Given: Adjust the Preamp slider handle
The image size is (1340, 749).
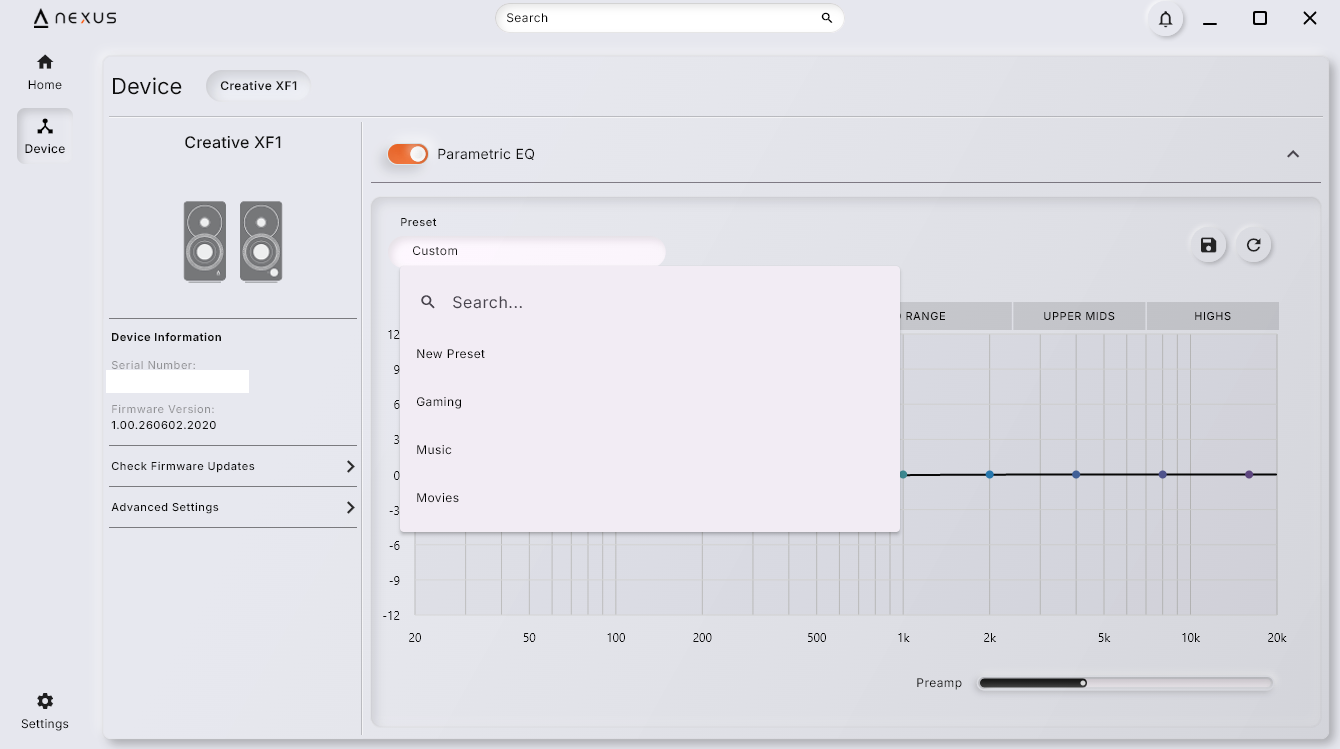Looking at the screenshot, I should coord(1083,683).
